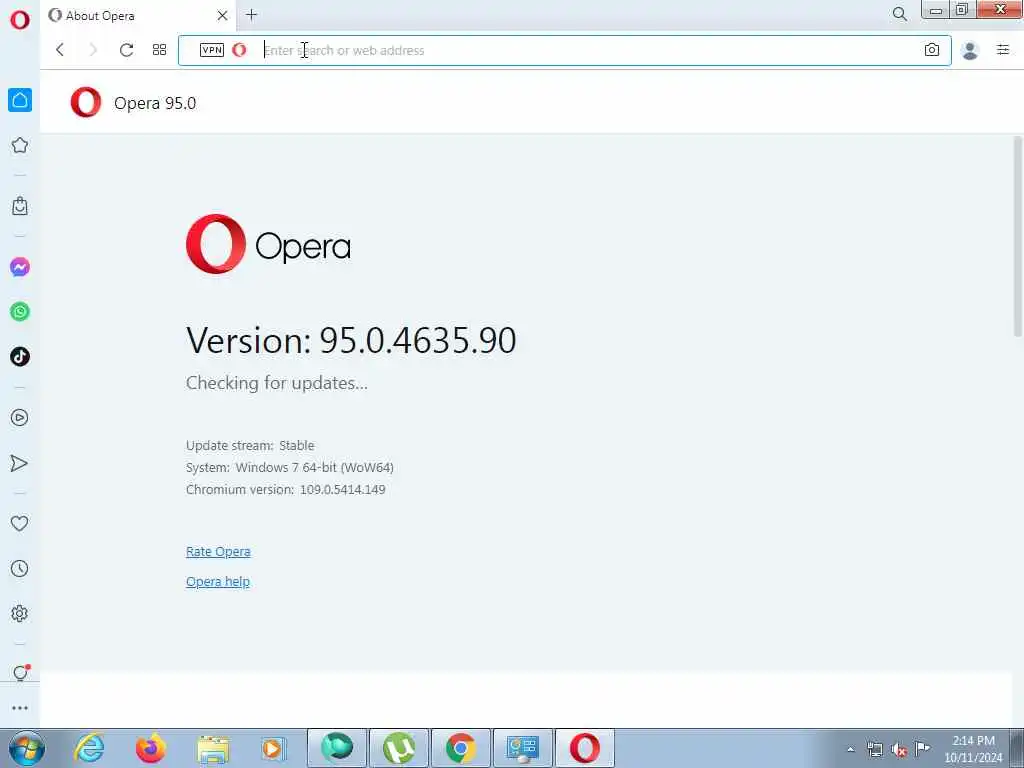Open WhatsApp in the sidebar
The image size is (1024, 768).
click(x=20, y=312)
